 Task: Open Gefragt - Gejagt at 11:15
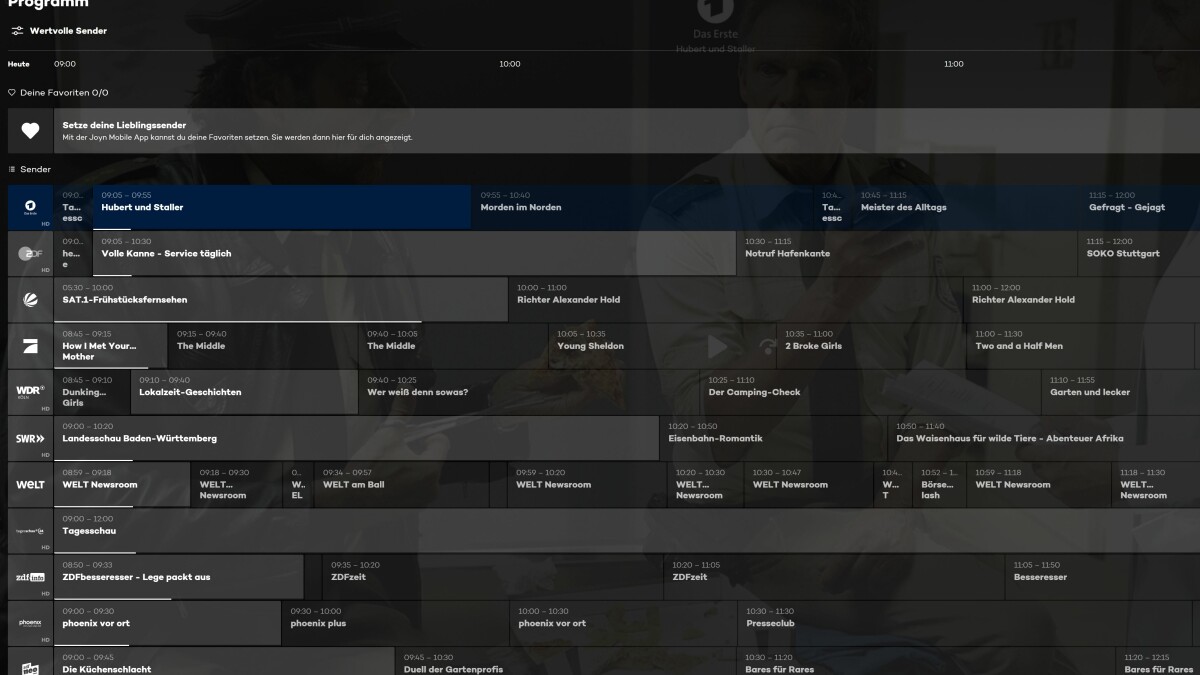click(1140, 207)
